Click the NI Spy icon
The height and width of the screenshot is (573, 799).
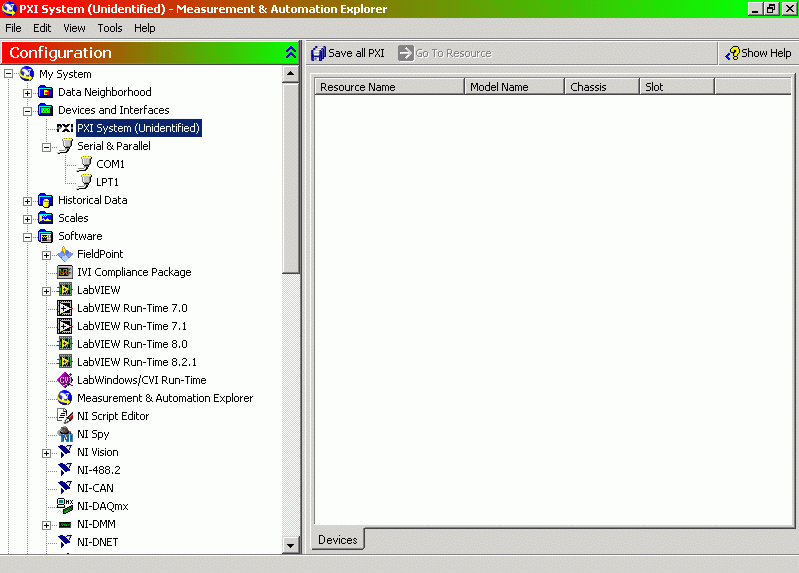(x=65, y=434)
